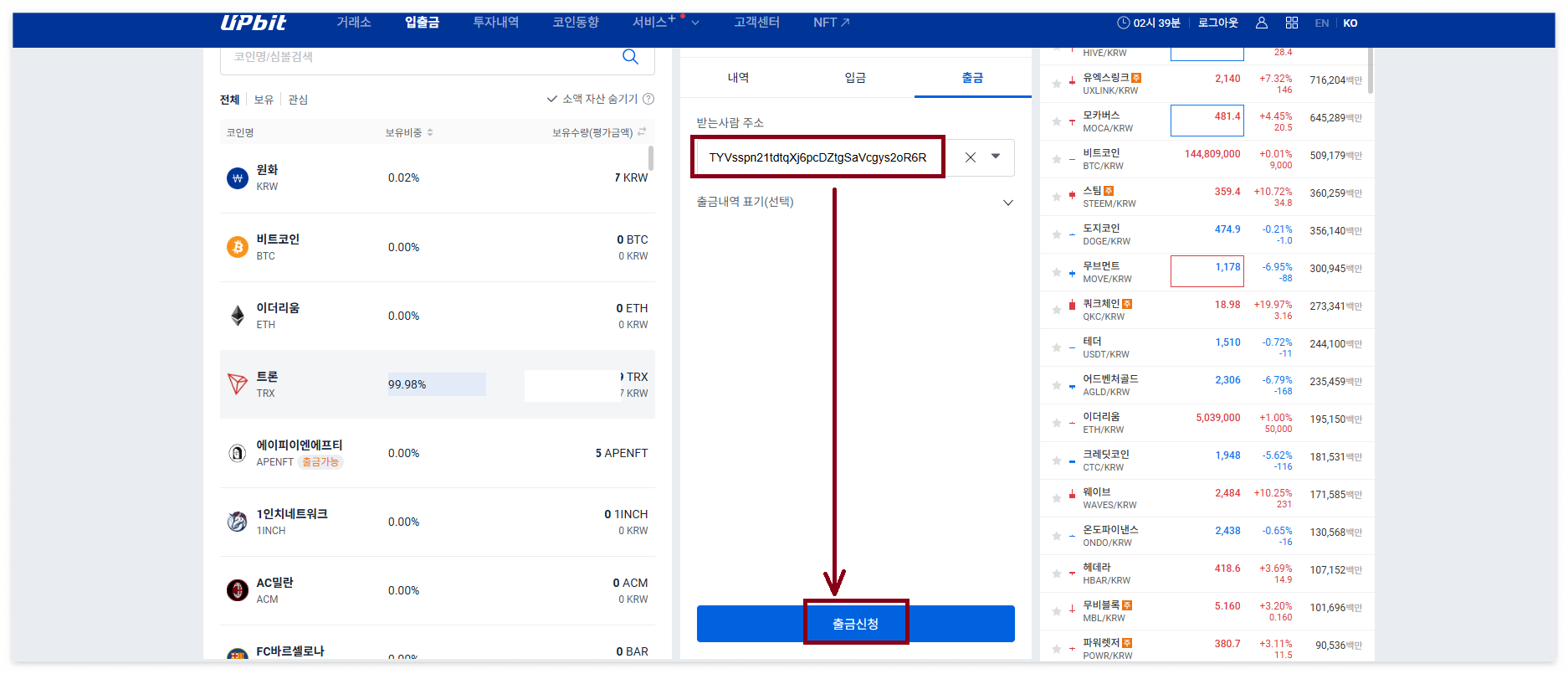Filter the coin list by 전체
The width and height of the screenshot is (1568, 674).
click(230, 100)
